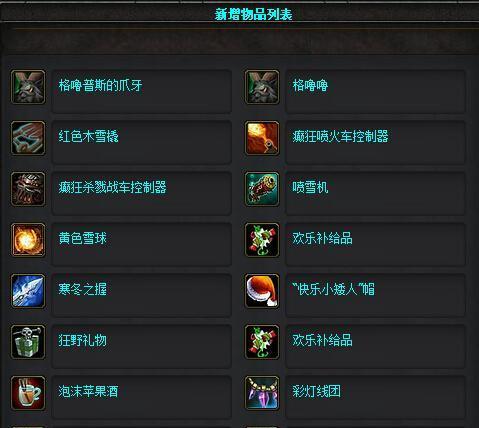This screenshot has width=479, height=428.
Task: Click the 狂野礼物 item name
Action: coord(83,340)
